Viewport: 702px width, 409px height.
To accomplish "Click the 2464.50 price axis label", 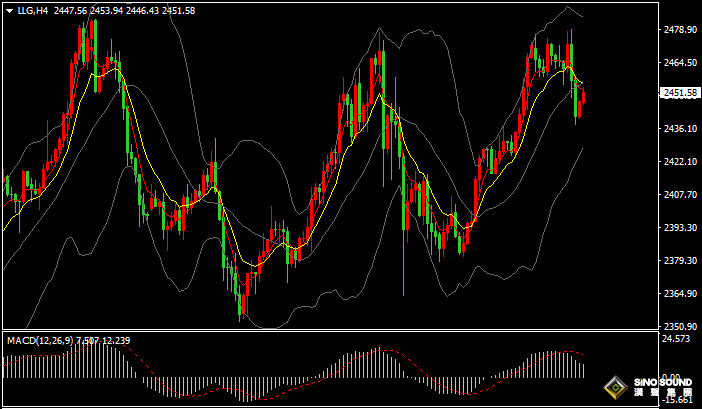I will coord(679,63).
